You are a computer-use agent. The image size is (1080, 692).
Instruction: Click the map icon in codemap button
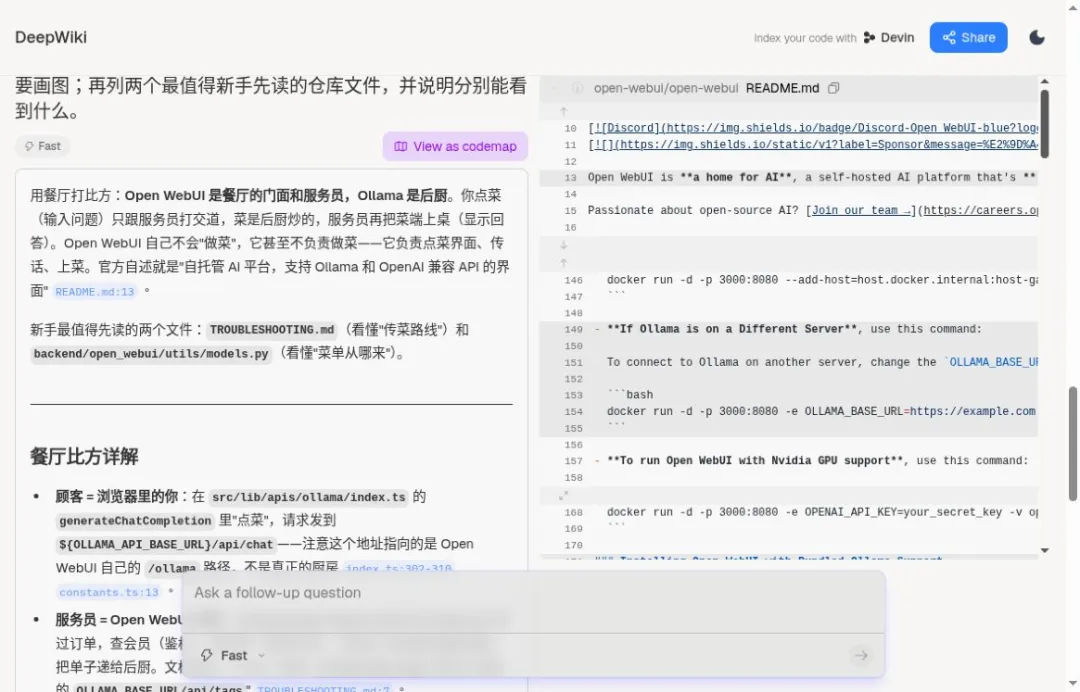[400, 146]
